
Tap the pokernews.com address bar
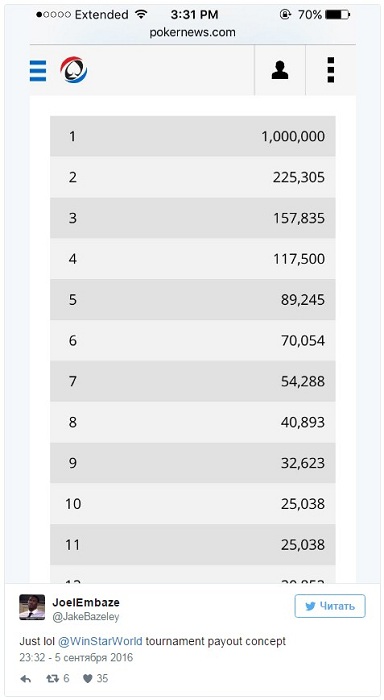point(192,32)
